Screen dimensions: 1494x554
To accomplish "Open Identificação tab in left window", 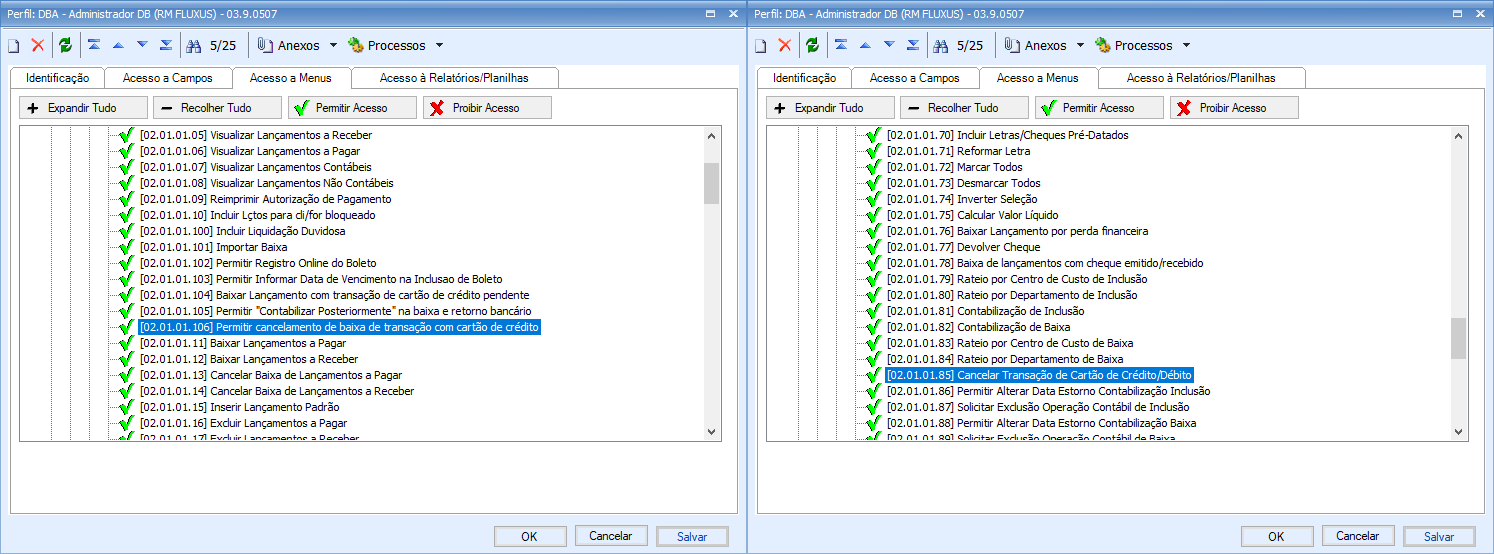I will point(57,78).
